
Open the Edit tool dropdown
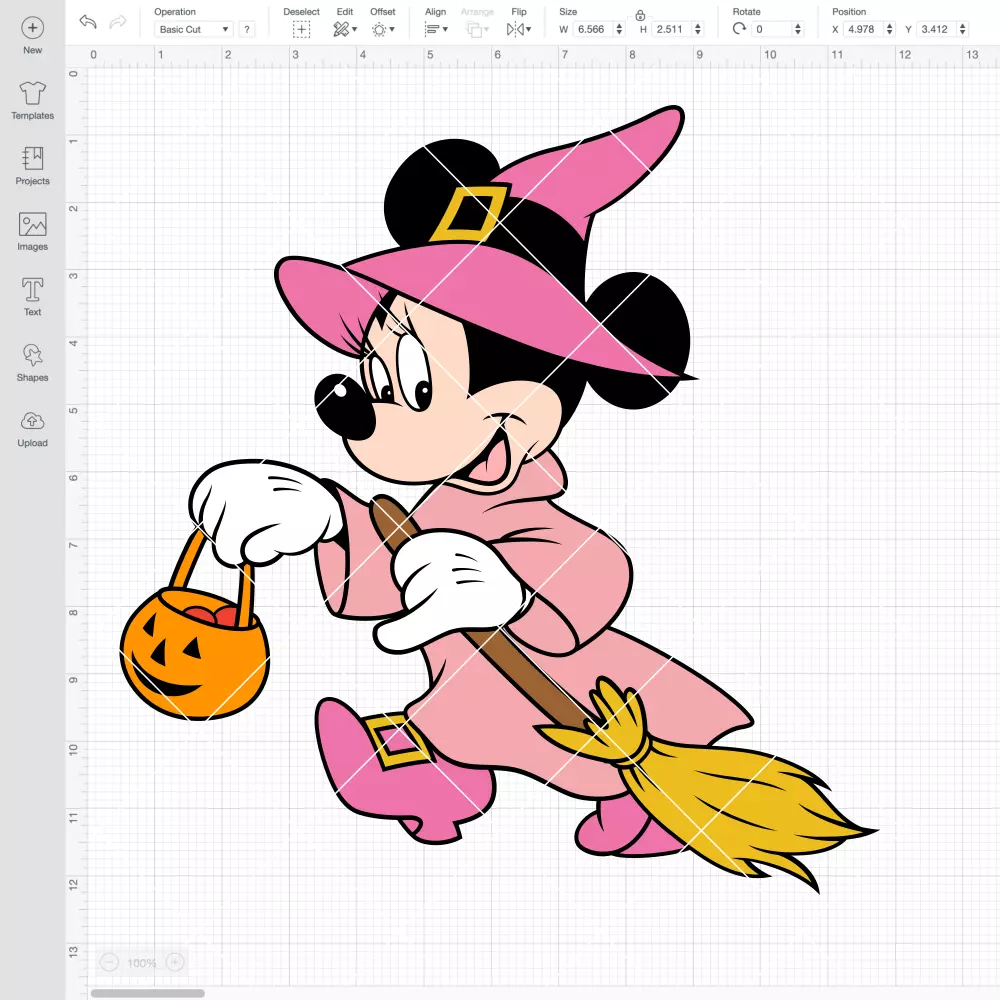345,29
